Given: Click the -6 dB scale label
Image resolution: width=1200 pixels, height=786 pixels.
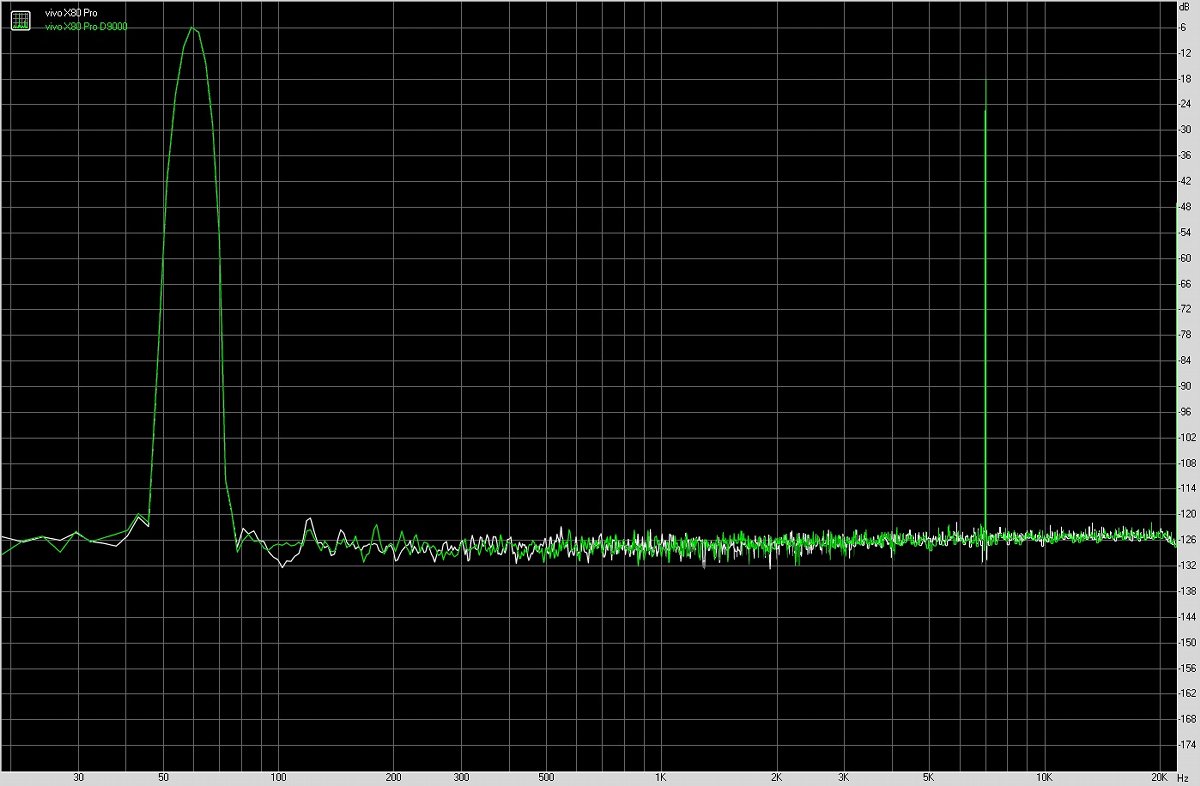Looking at the screenshot, I should (x=1184, y=26).
